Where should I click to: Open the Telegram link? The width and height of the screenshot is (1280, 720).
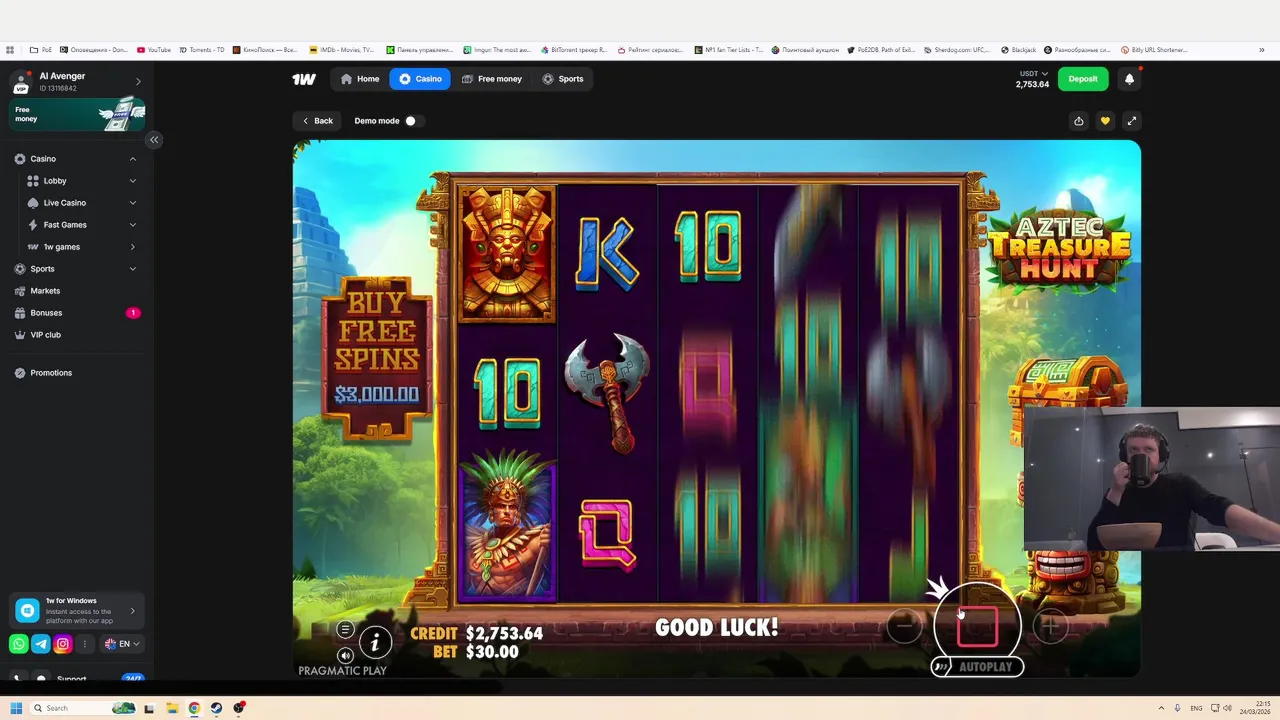[x=41, y=644]
